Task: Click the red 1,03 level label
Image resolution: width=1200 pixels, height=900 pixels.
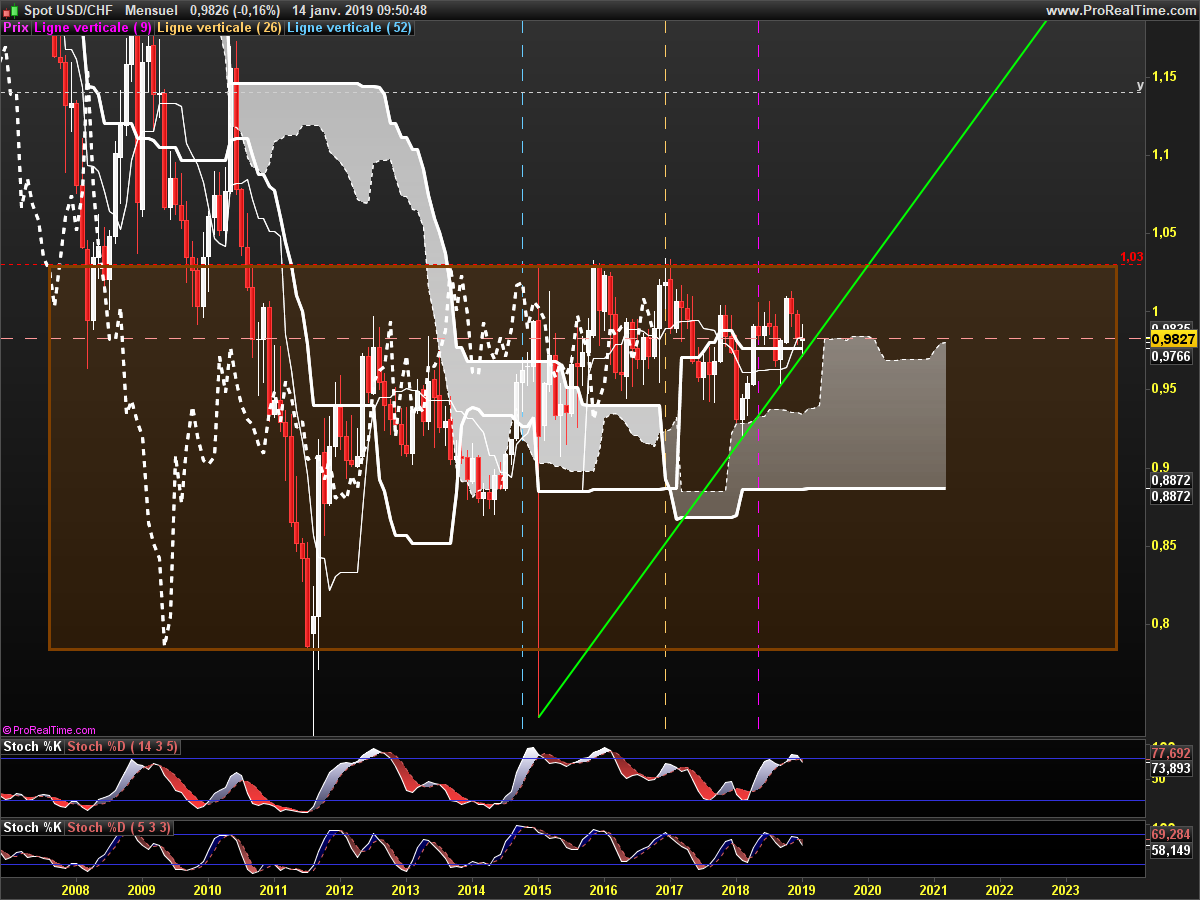Action: [1131, 258]
